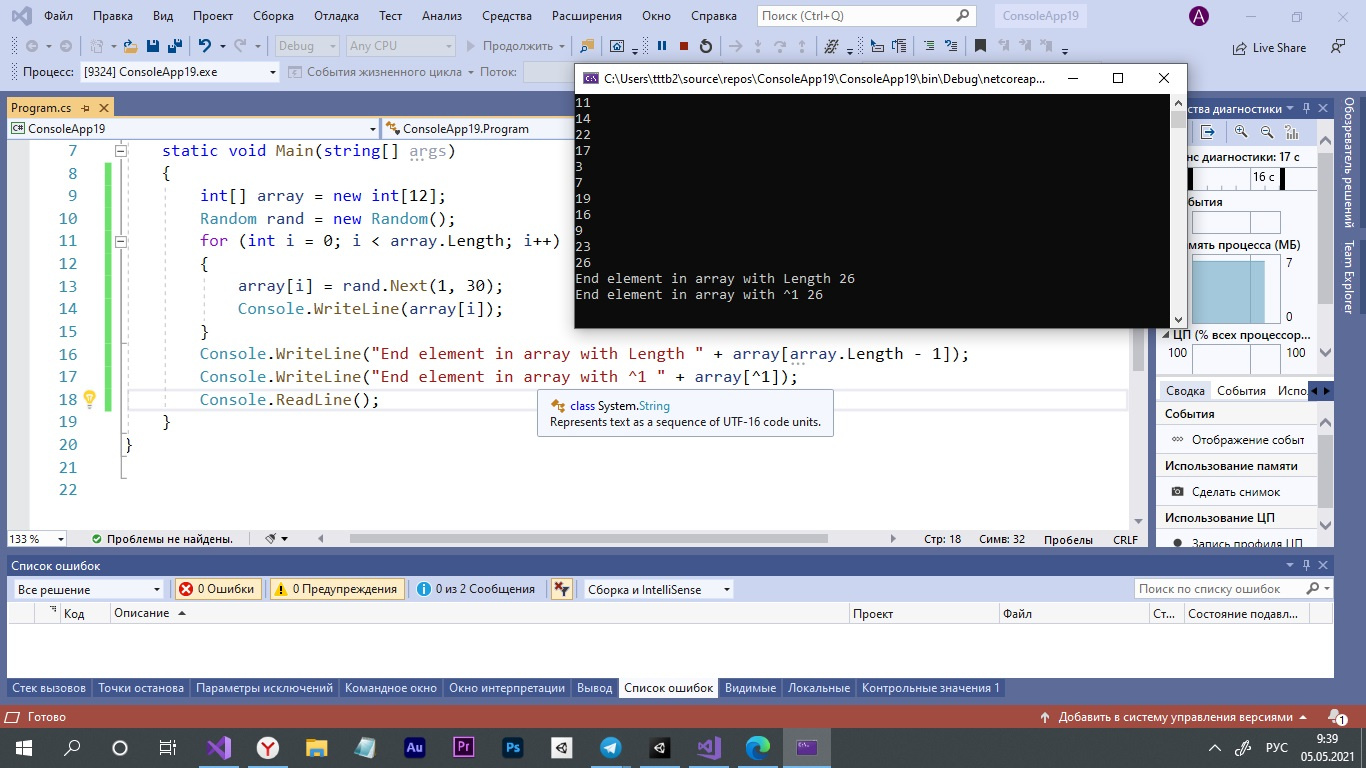Click the Live Share button

point(1269,47)
